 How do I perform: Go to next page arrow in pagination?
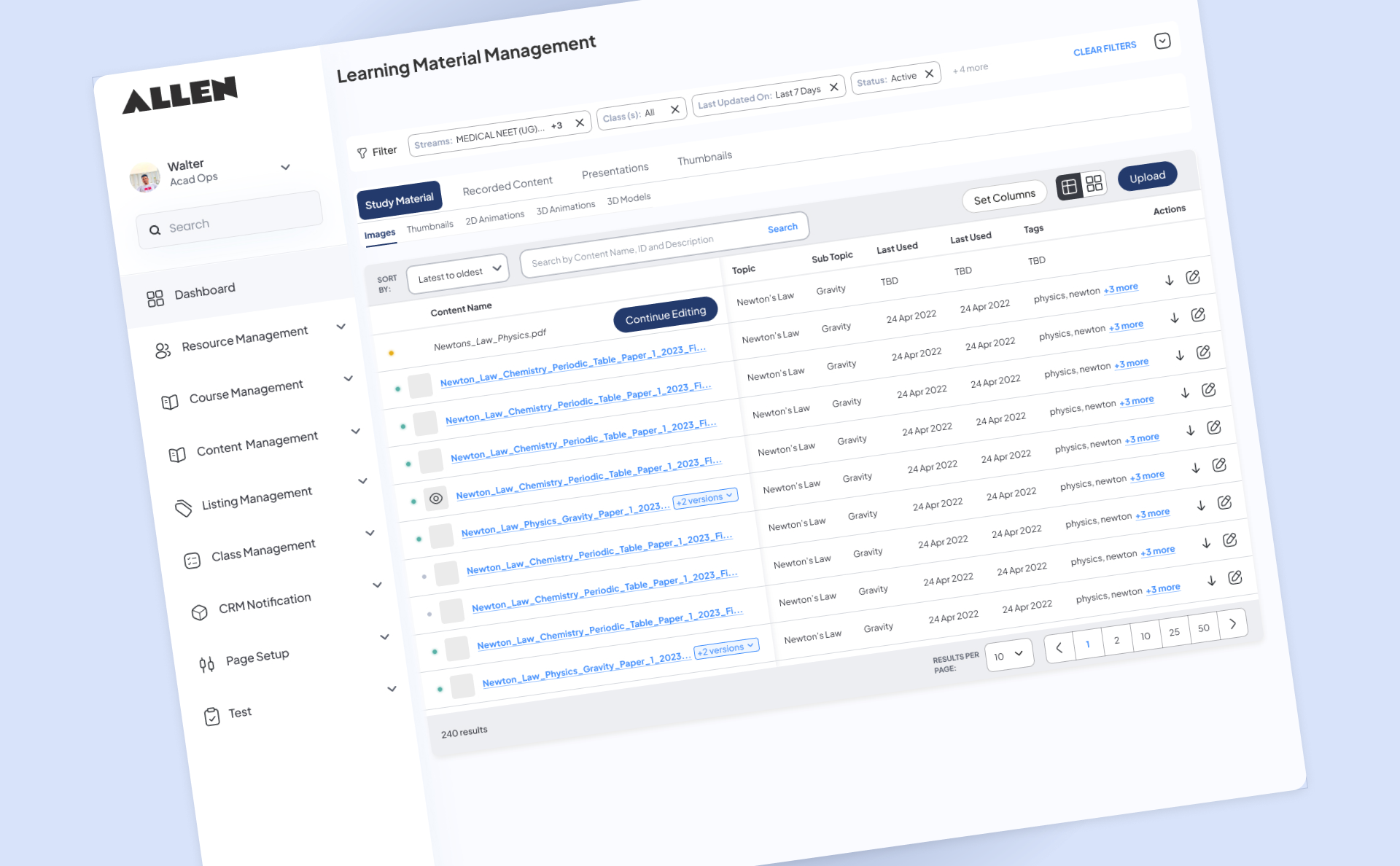click(x=1232, y=624)
